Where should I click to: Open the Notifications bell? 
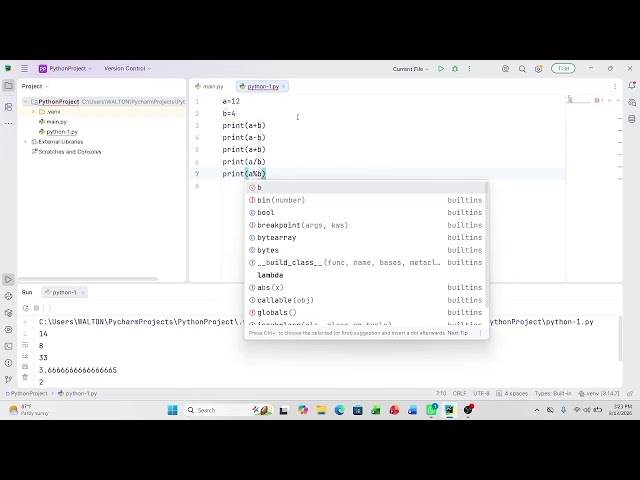632,85
